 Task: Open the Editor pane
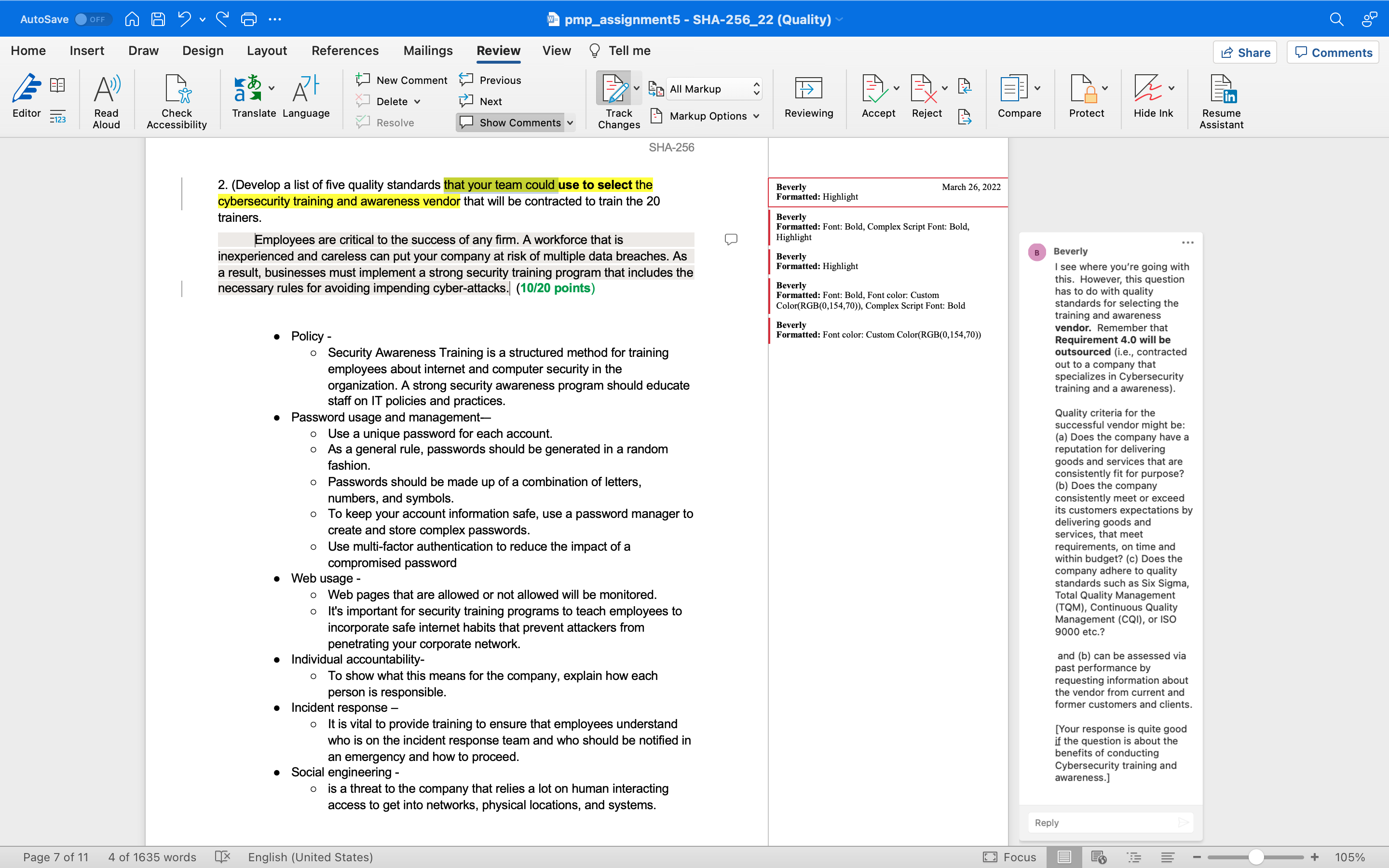26,97
